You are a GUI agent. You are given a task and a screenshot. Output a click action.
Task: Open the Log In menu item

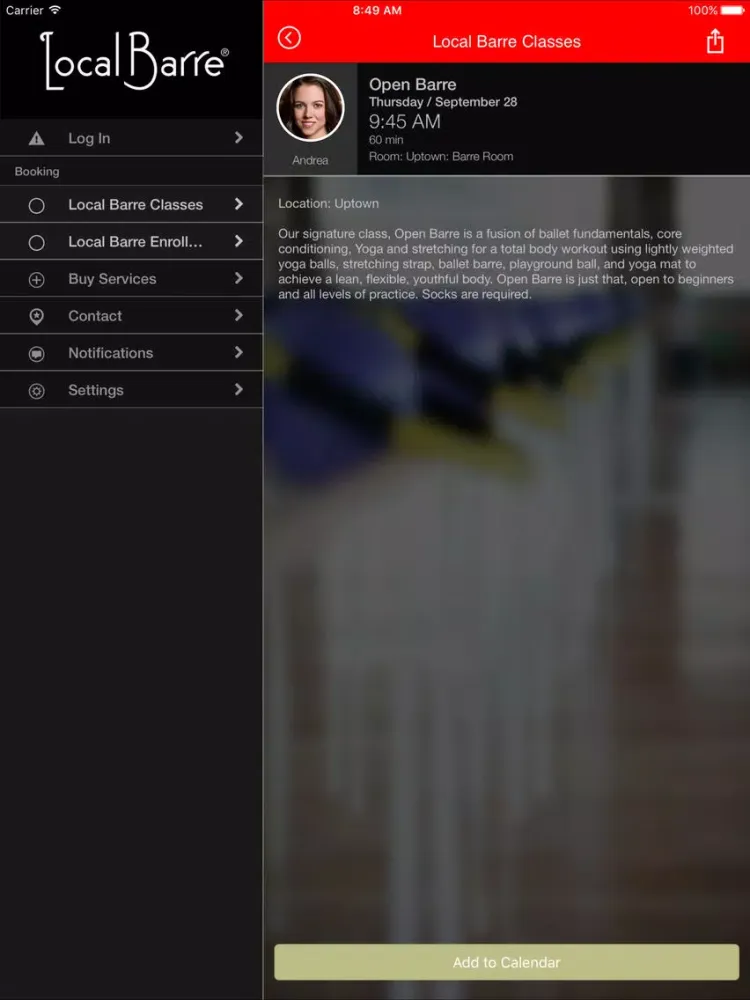(131, 138)
